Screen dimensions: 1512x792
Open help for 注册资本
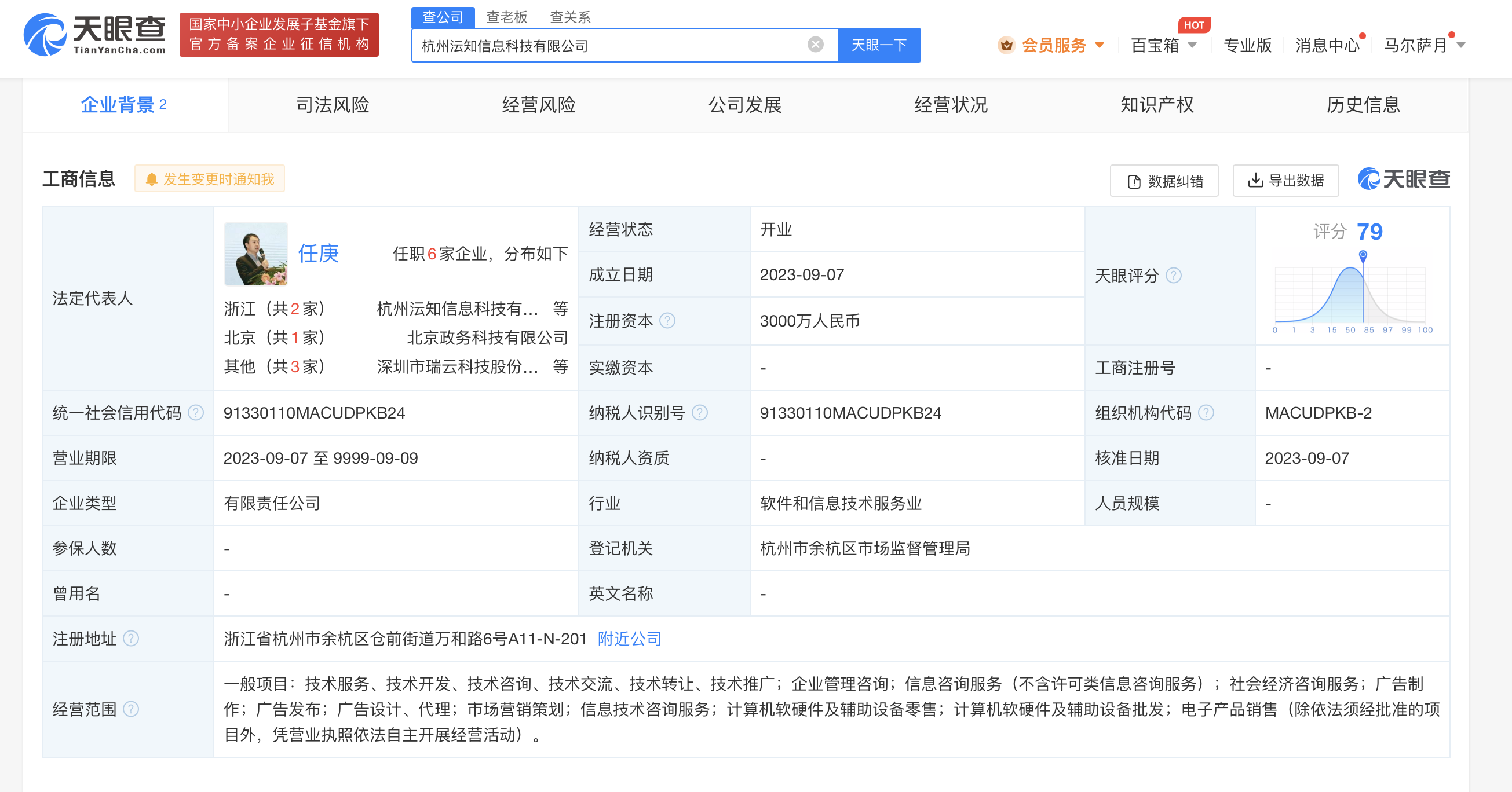coord(667,320)
